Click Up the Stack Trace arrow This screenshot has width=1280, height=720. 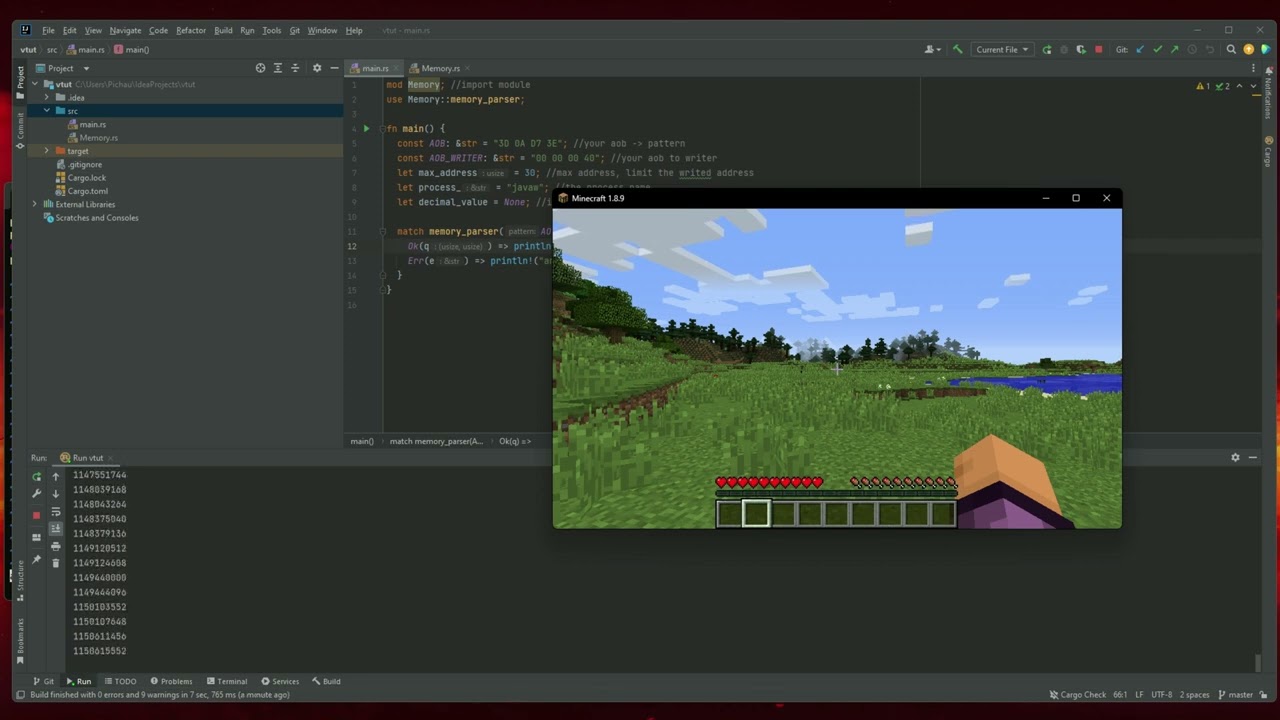(55, 477)
